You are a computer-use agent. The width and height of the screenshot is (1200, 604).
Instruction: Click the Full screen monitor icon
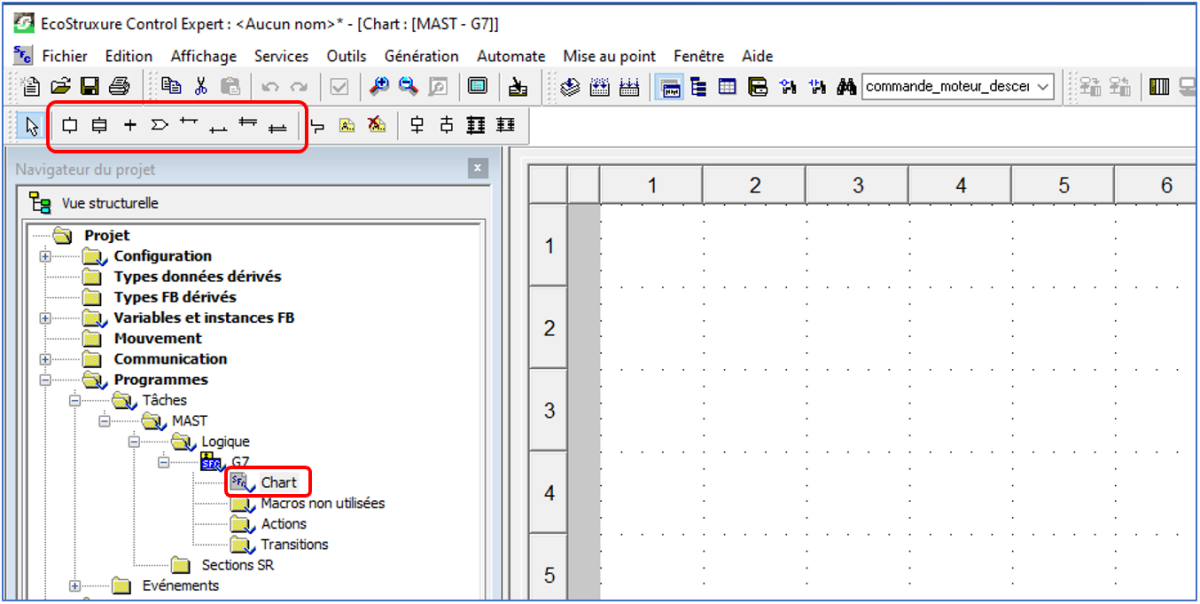pyautogui.click(x=477, y=87)
